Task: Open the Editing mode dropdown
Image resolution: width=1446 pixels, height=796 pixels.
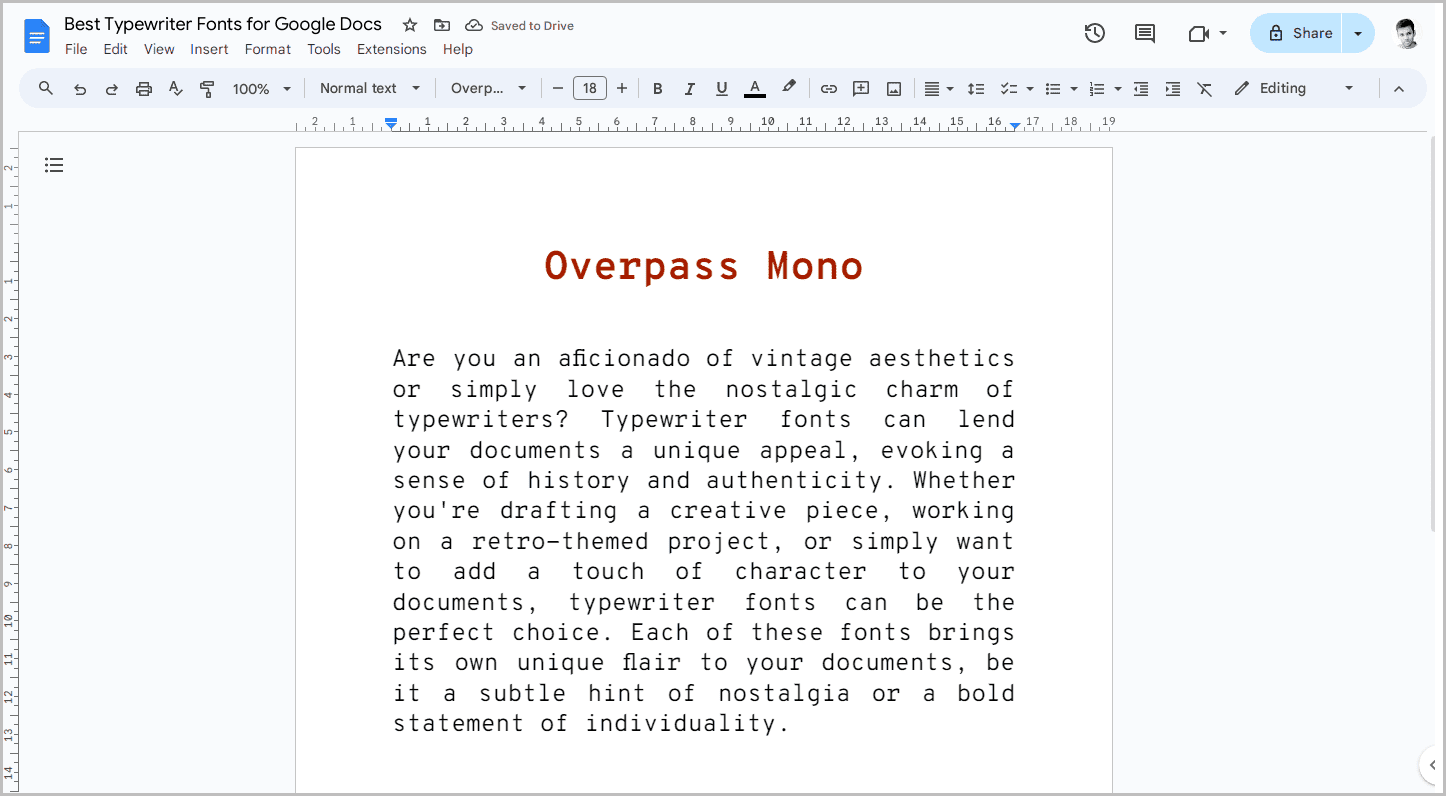Action: pos(1294,88)
